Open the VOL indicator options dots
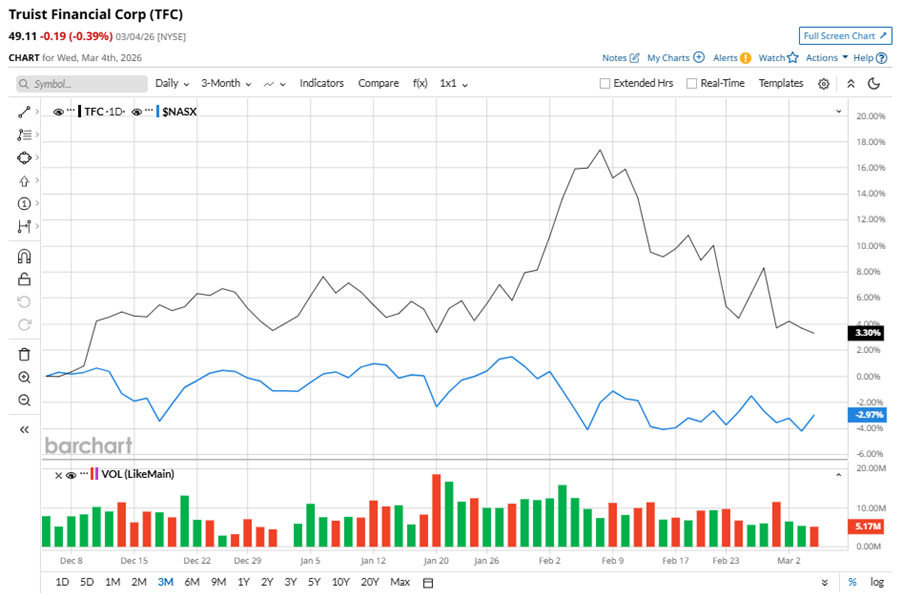Screen dimensions: 902x599 pyautogui.click(x=85, y=474)
